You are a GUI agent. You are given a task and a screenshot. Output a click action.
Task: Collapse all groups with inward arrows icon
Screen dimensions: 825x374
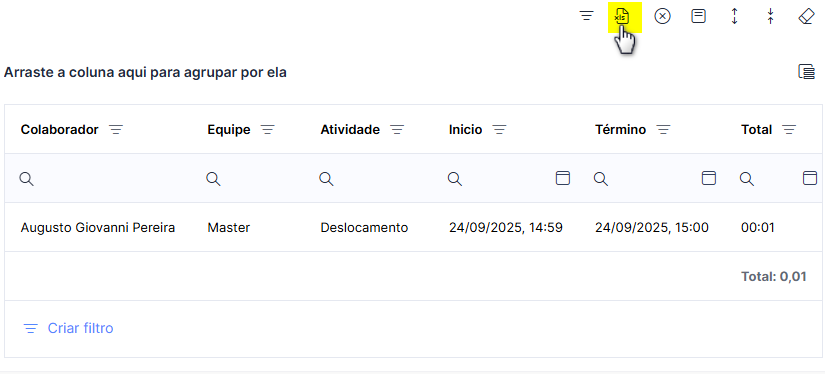[x=770, y=17]
